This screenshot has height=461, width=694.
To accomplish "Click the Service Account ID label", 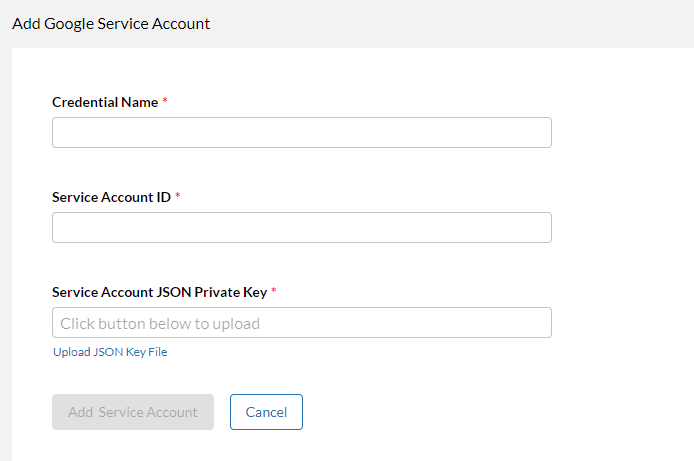I will (x=111, y=197).
